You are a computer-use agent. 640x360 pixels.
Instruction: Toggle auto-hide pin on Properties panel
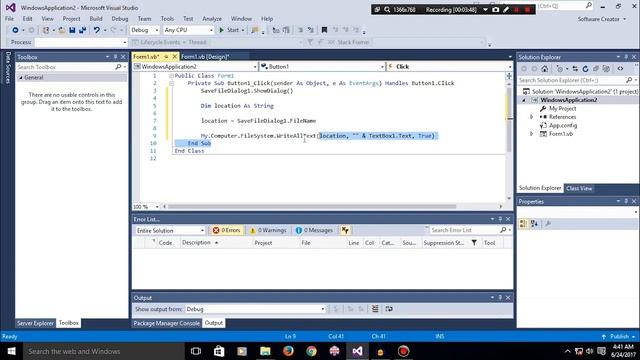[626, 201]
